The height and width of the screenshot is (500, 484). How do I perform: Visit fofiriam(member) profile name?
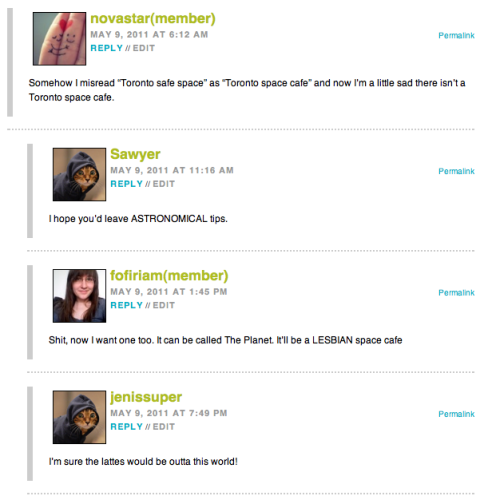click(x=169, y=276)
